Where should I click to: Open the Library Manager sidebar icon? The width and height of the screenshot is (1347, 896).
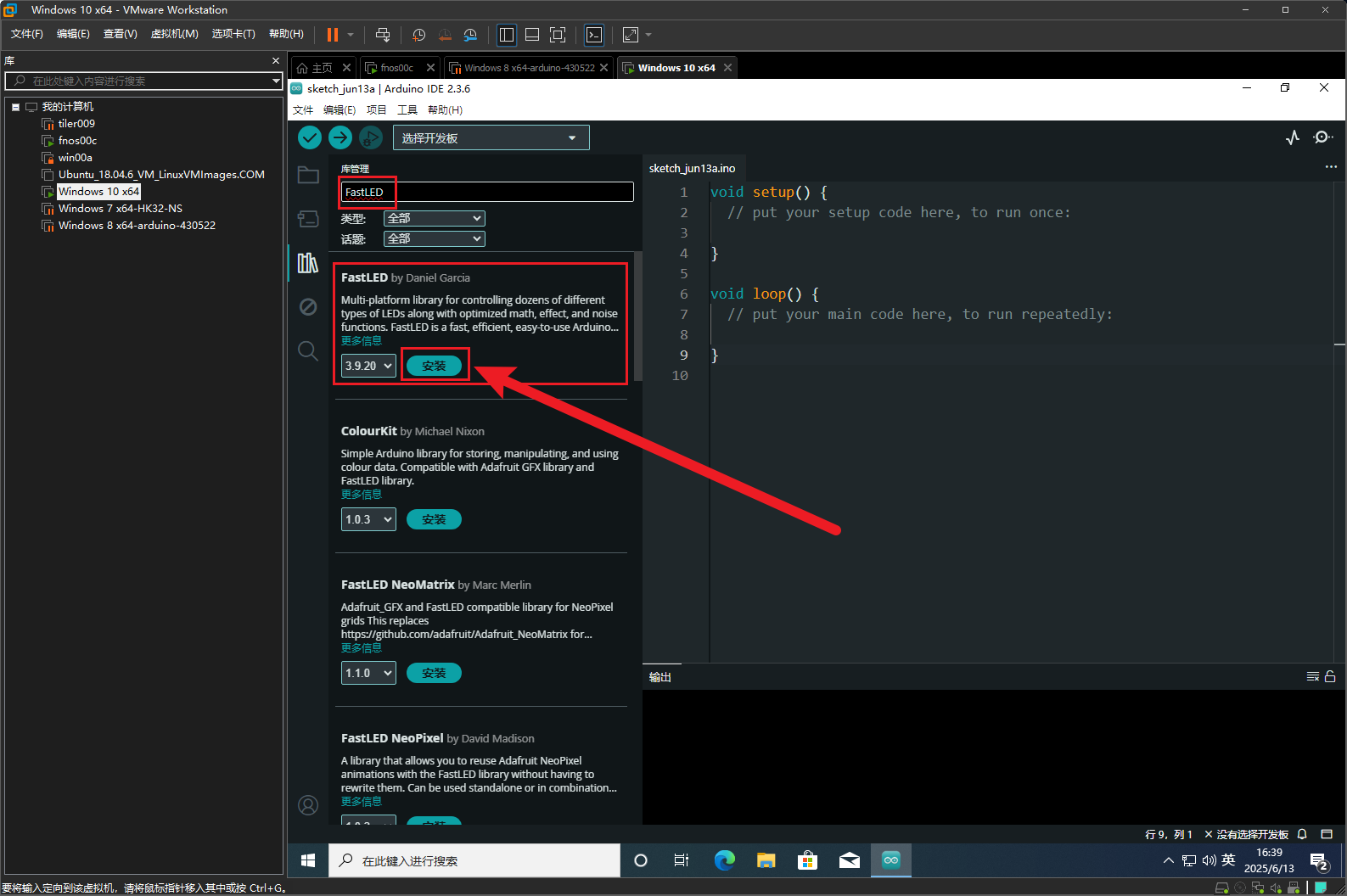point(308,263)
